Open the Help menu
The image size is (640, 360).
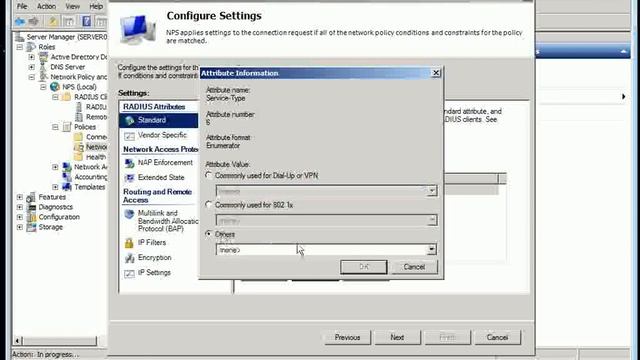coord(96,6)
